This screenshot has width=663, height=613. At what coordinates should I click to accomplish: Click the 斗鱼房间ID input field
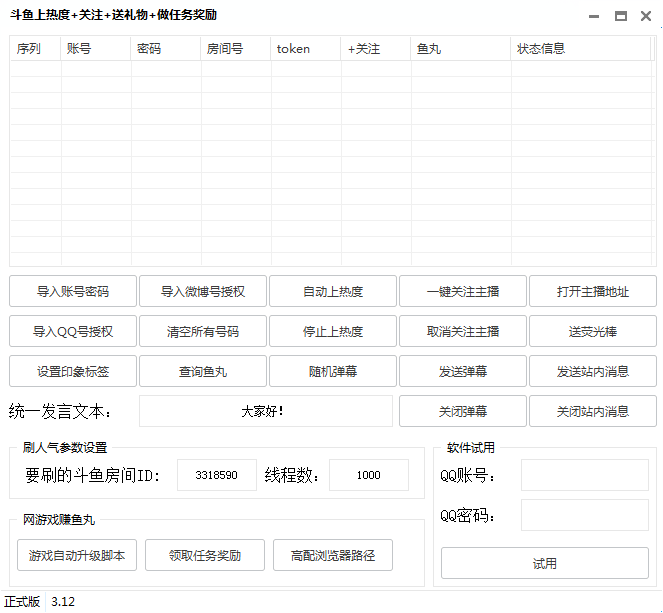point(217,476)
